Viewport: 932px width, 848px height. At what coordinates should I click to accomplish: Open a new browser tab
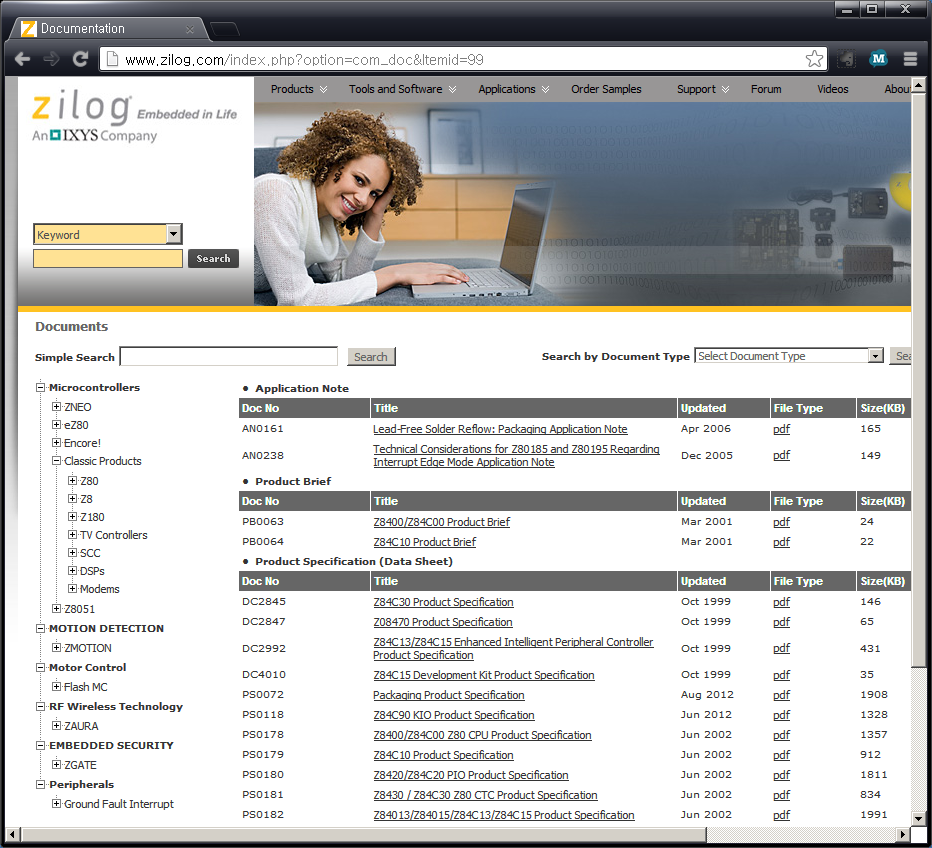pos(225,29)
